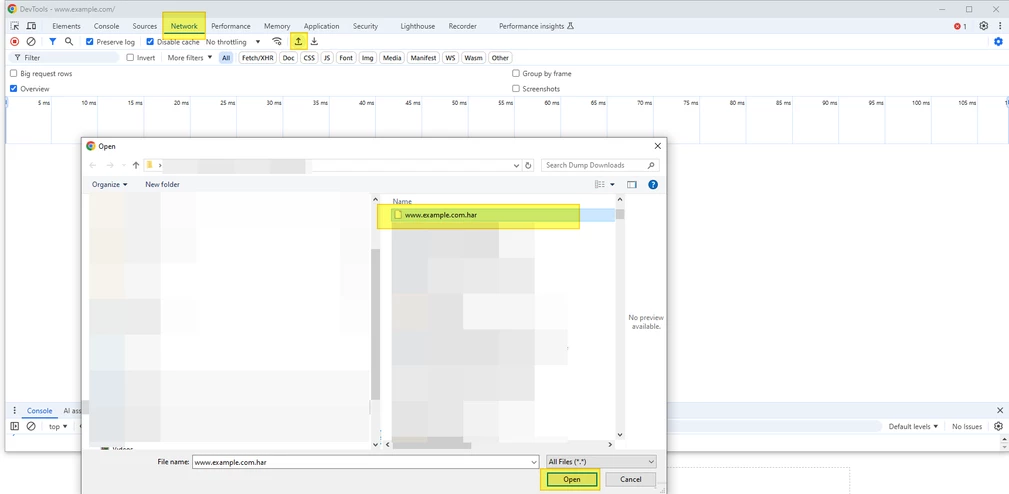Click the No Issues indicator
The height and width of the screenshot is (494, 1009).
click(967, 426)
